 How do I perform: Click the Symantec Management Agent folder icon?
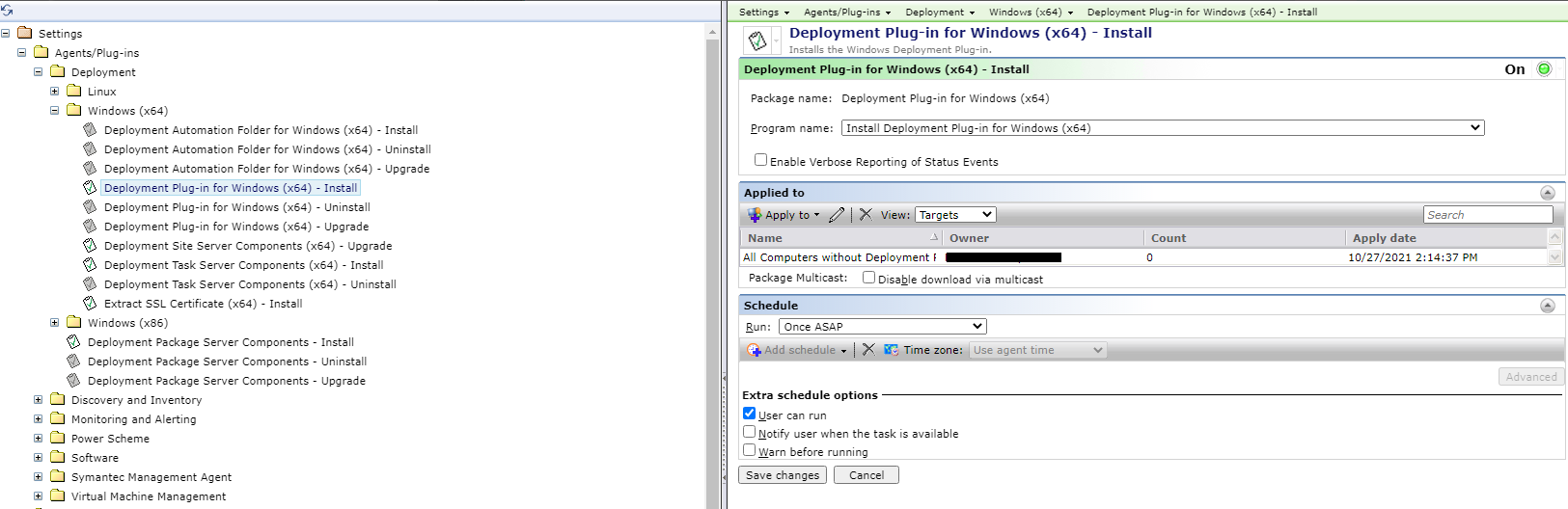58,476
